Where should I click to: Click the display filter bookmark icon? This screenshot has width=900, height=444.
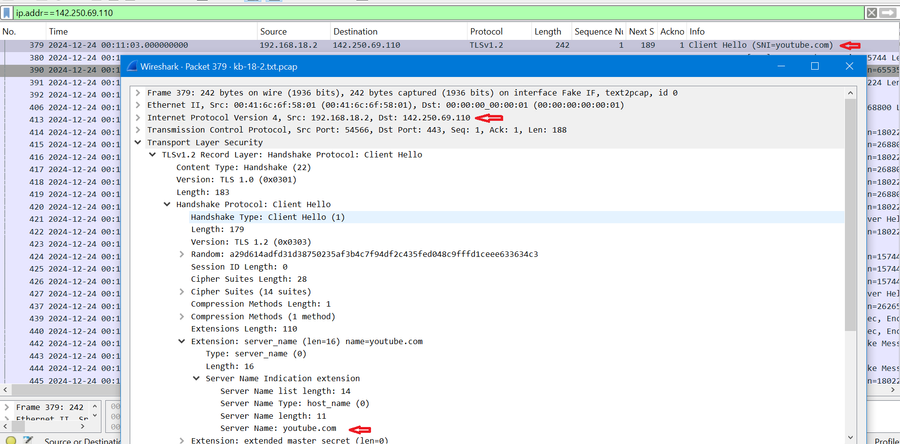[7, 13]
